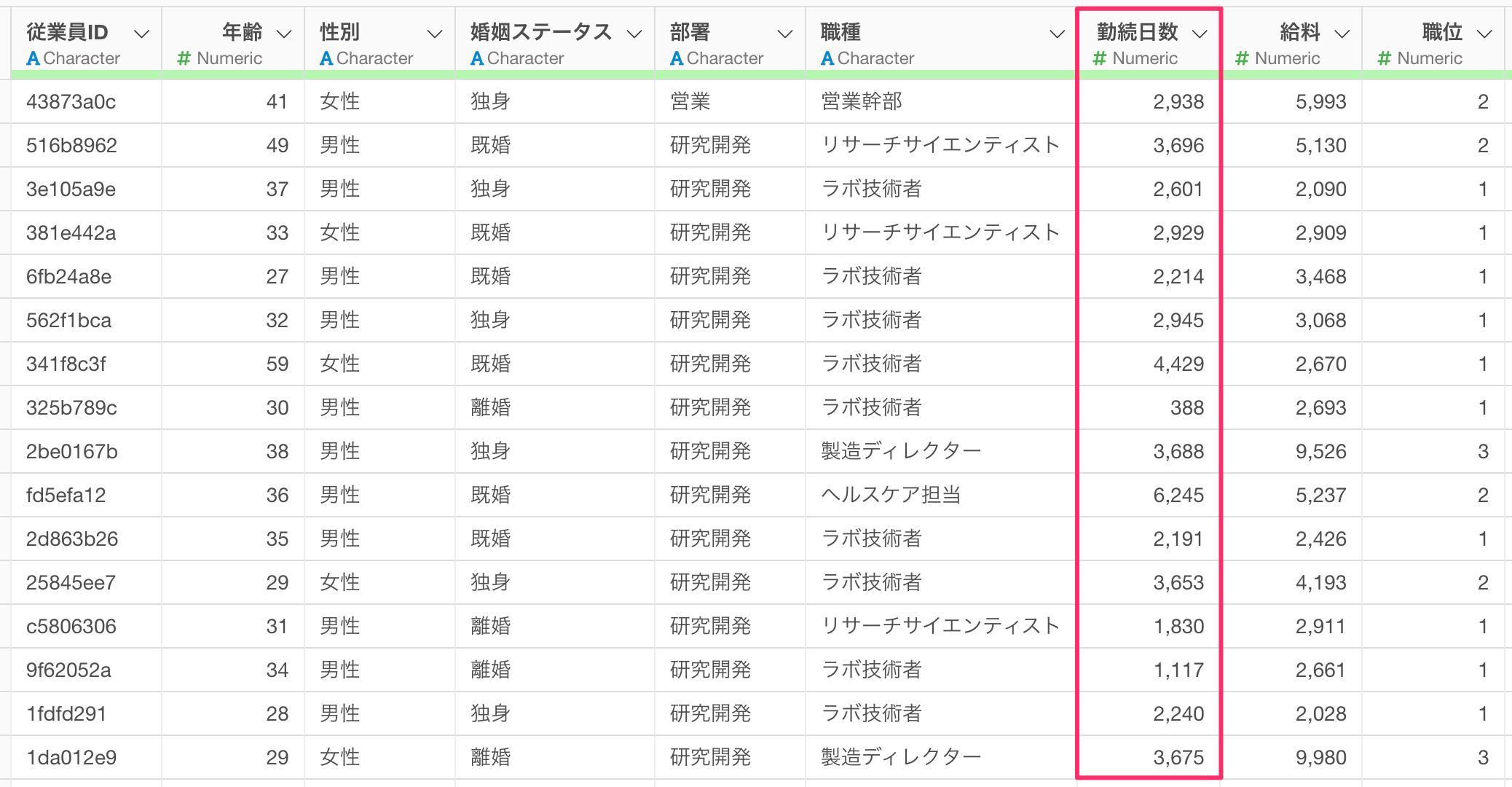Screen dimensions: 1512x787
Task: Select salary value 9,980
Action: coord(1320,758)
